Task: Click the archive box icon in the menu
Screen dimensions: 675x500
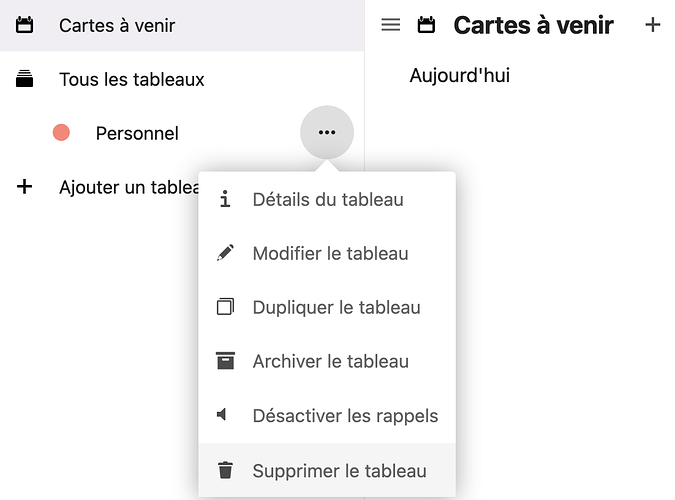Action: [x=225, y=361]
